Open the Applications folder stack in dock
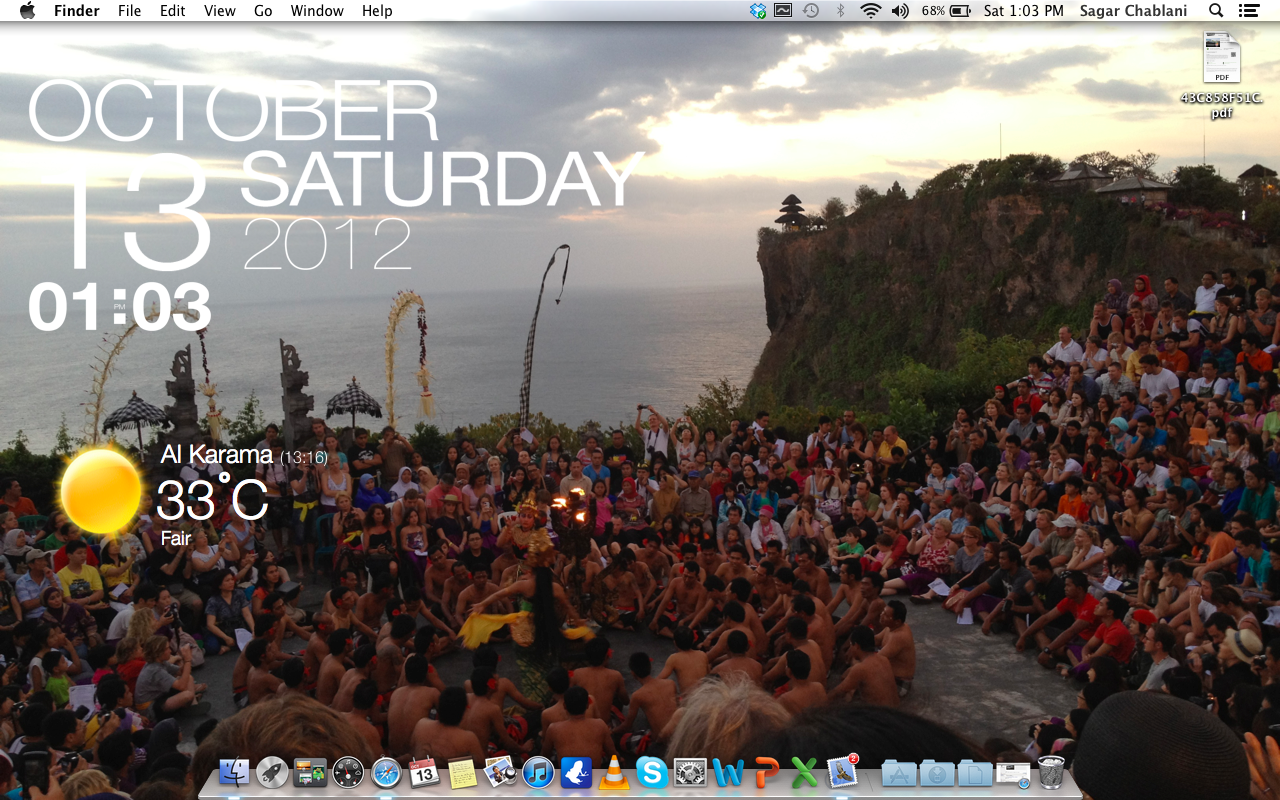Viewport: 1280px width, 800px height. point(899,772)
